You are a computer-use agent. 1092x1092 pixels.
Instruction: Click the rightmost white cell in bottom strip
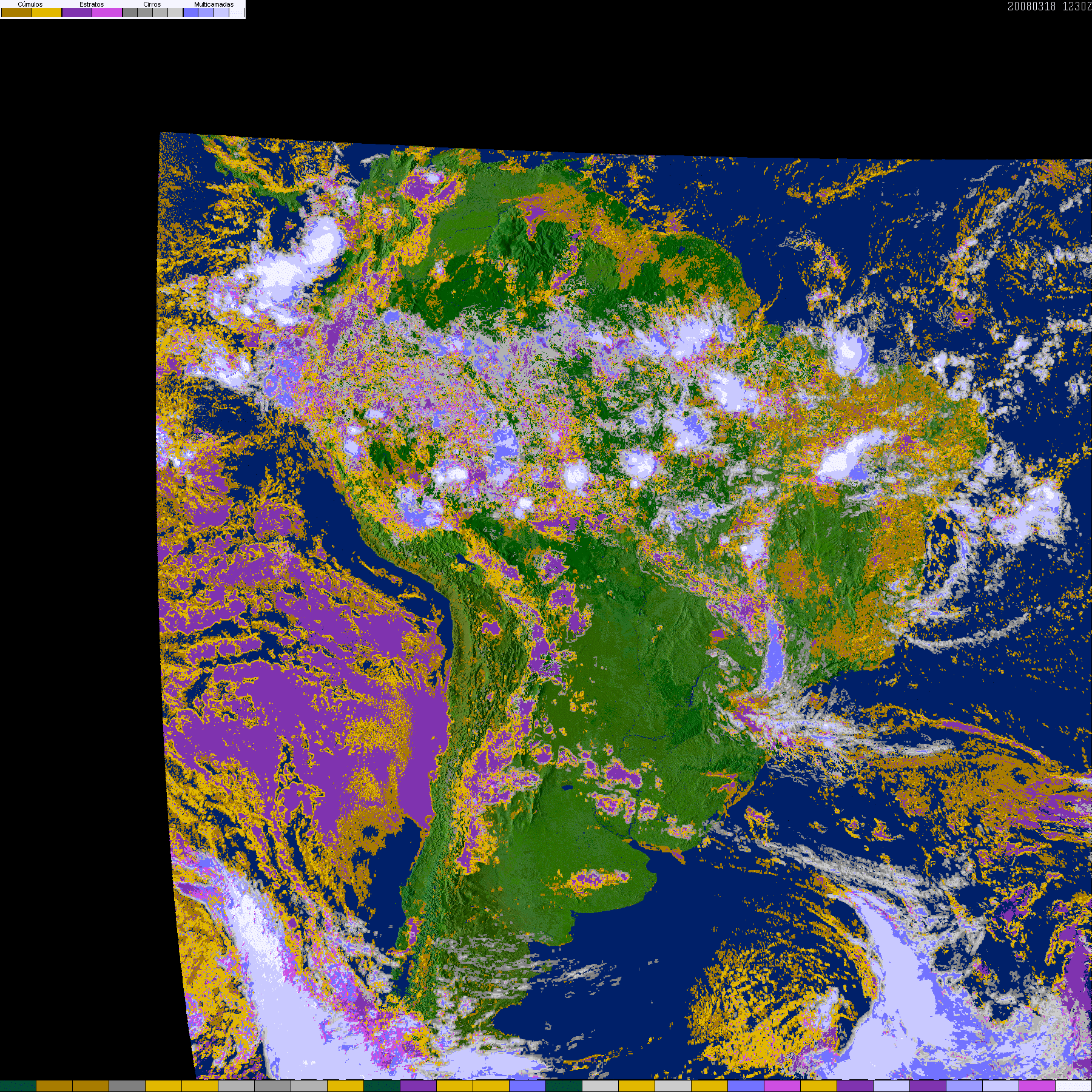[1074, 1086]
